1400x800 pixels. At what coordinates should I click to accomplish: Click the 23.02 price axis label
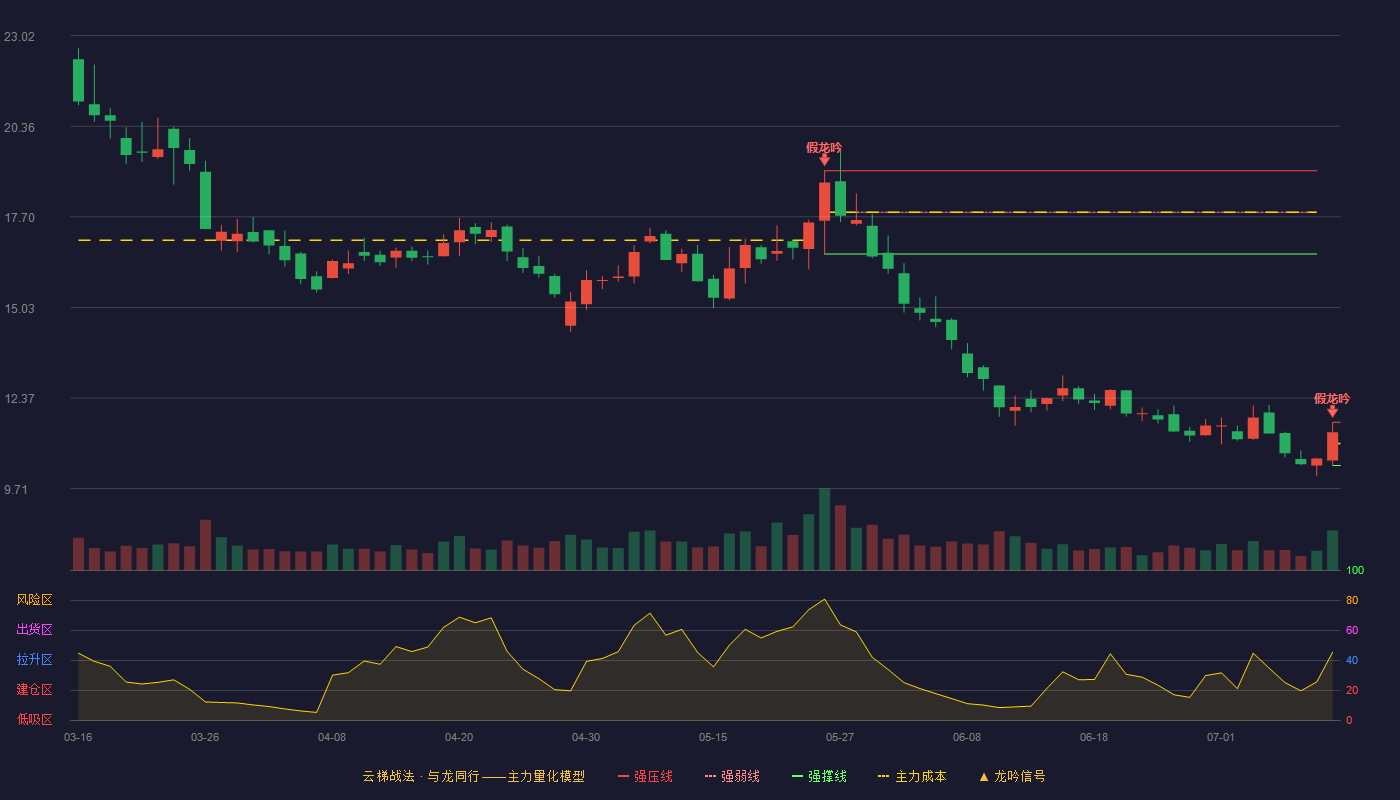click(19, 37)
